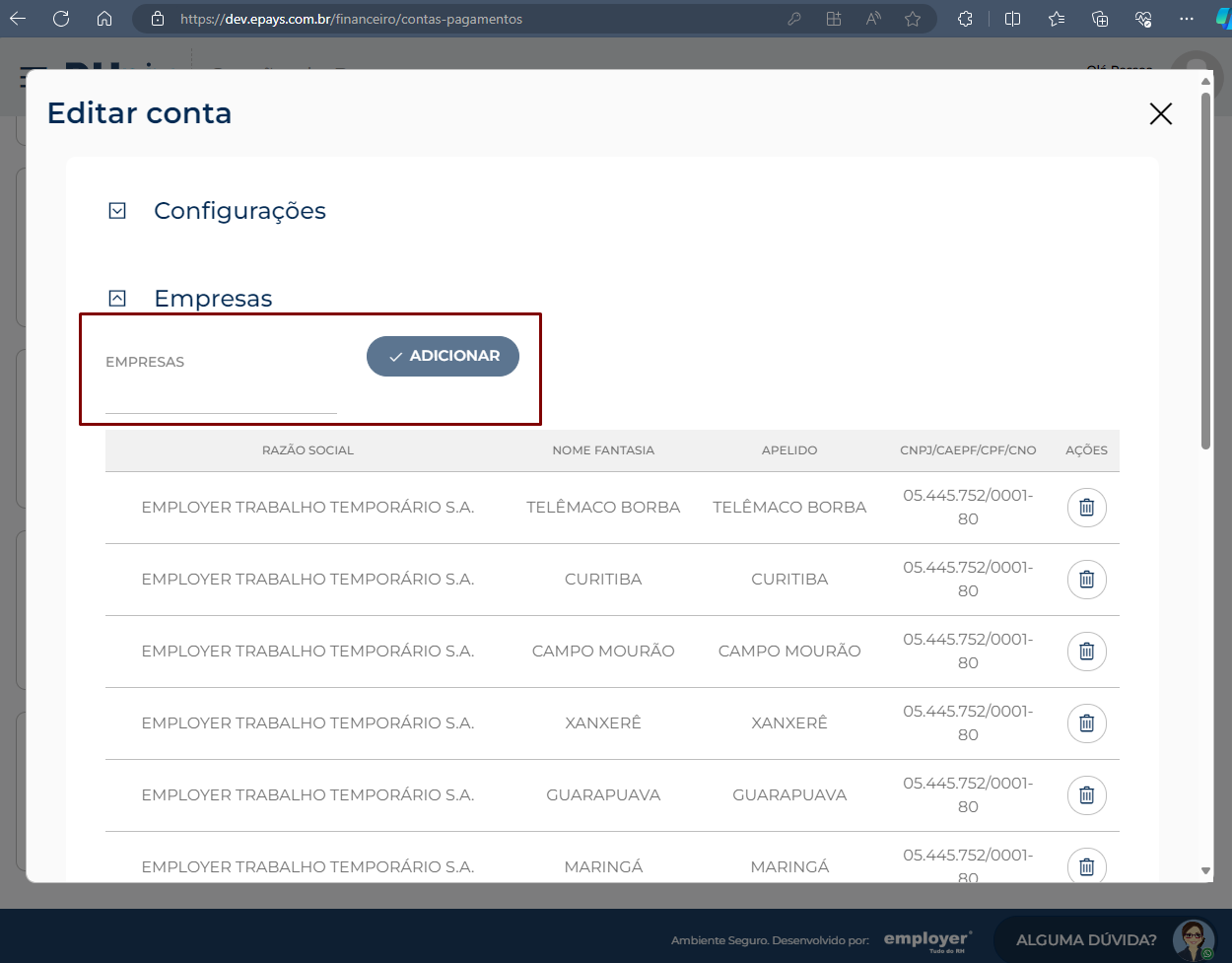Click the dialog vertical scrollbar thumb
Image resolution: width=1232 pixels, height=963 pixels.
(x=1205, y=271)
